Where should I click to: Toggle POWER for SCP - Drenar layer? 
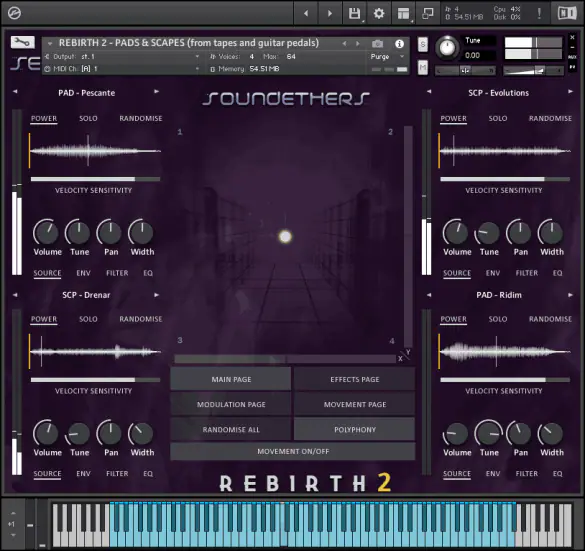click(44, 319)
